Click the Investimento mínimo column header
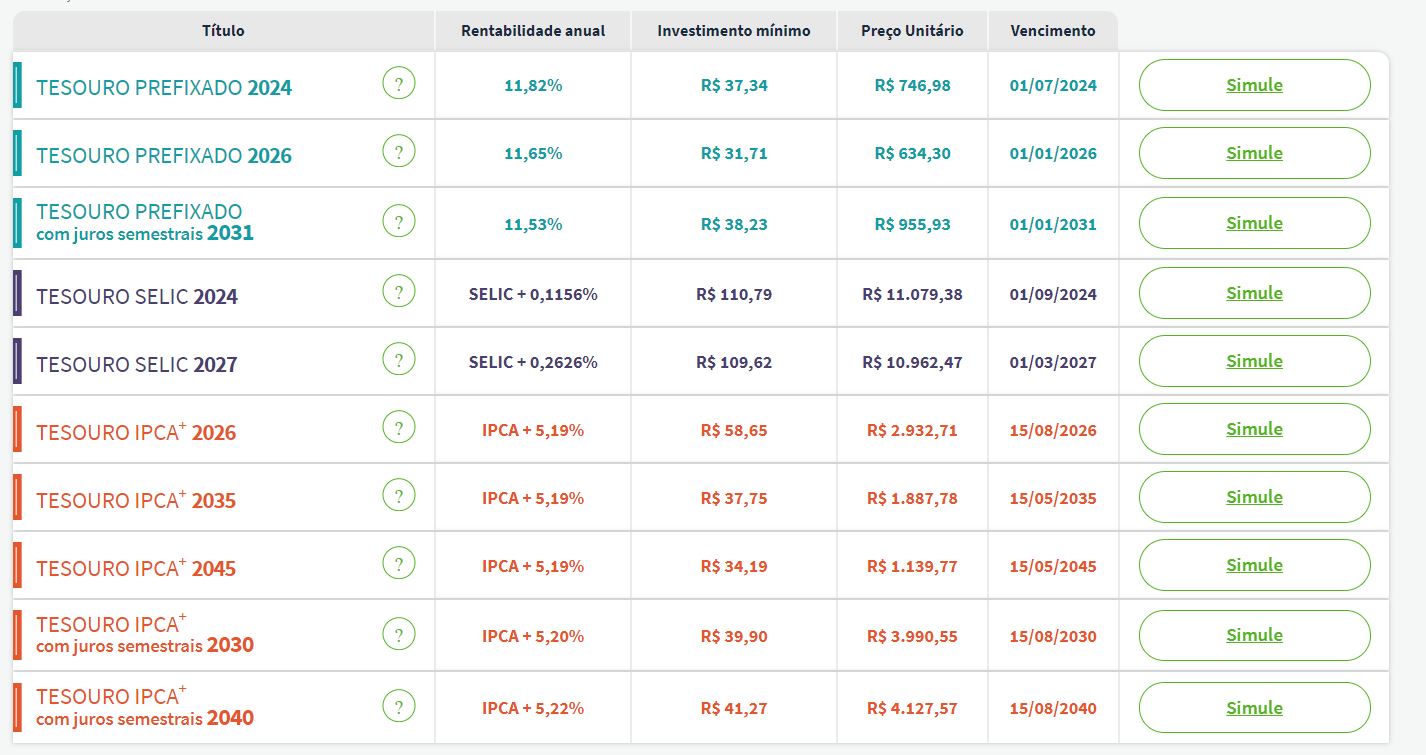 pyautogui.click(x=733, y=31)
